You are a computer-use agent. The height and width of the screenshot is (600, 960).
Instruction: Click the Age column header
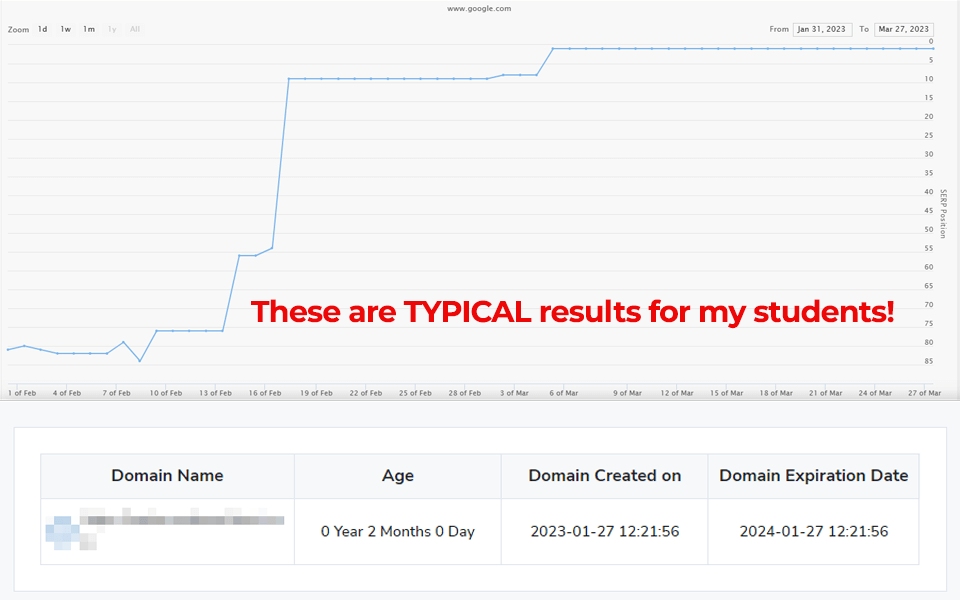point(397,476)
